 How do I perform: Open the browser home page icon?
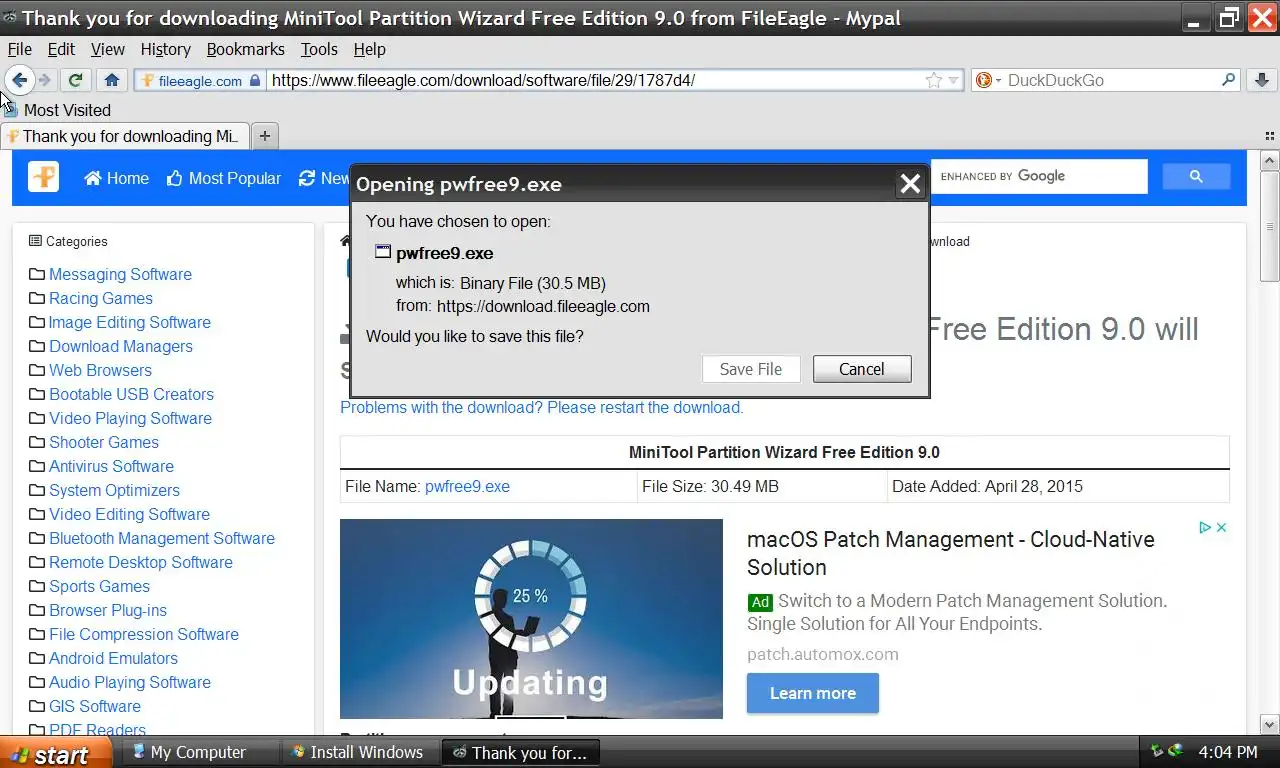click(112, 80)
